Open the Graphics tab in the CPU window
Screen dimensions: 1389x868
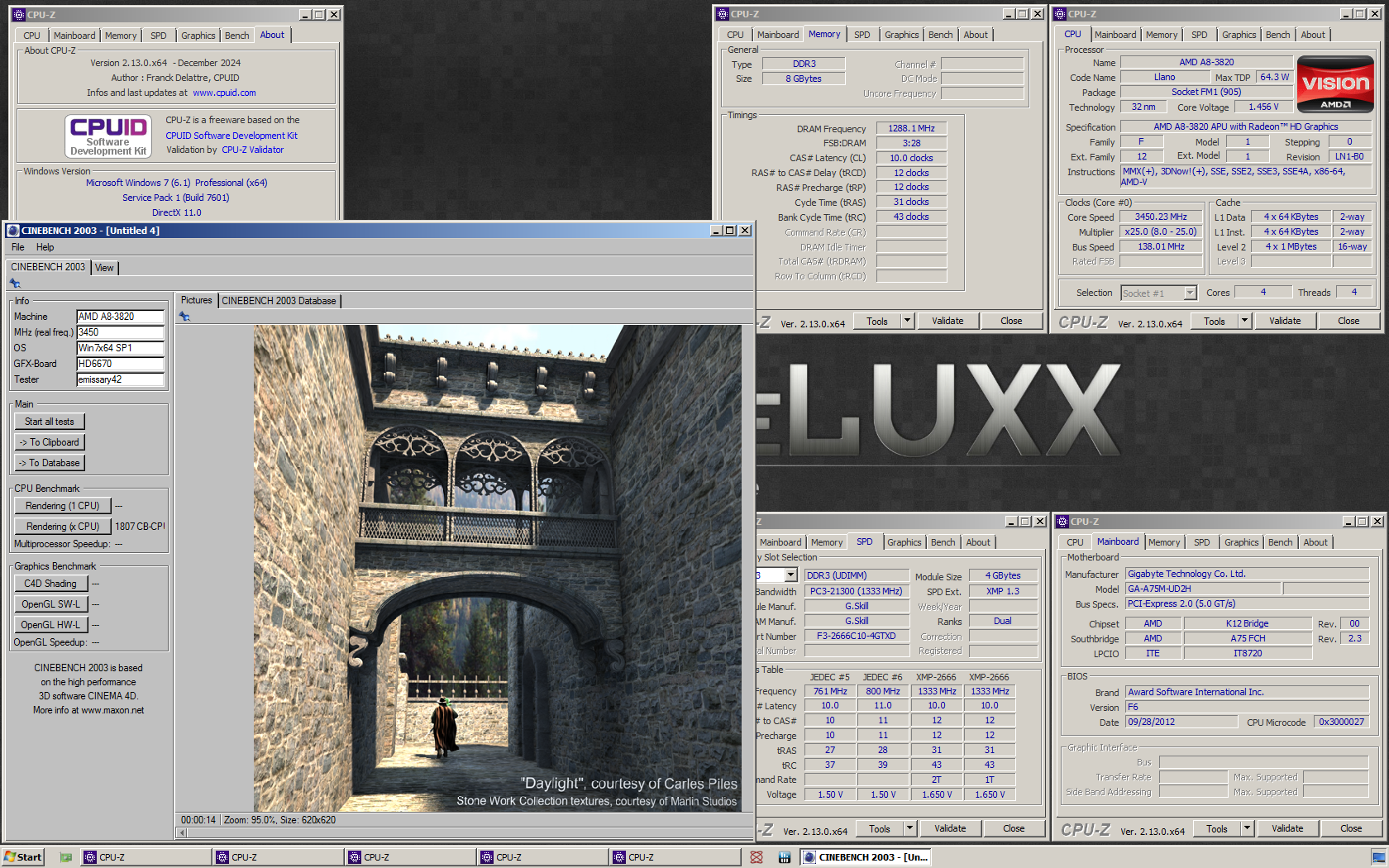click(1239, 35)
